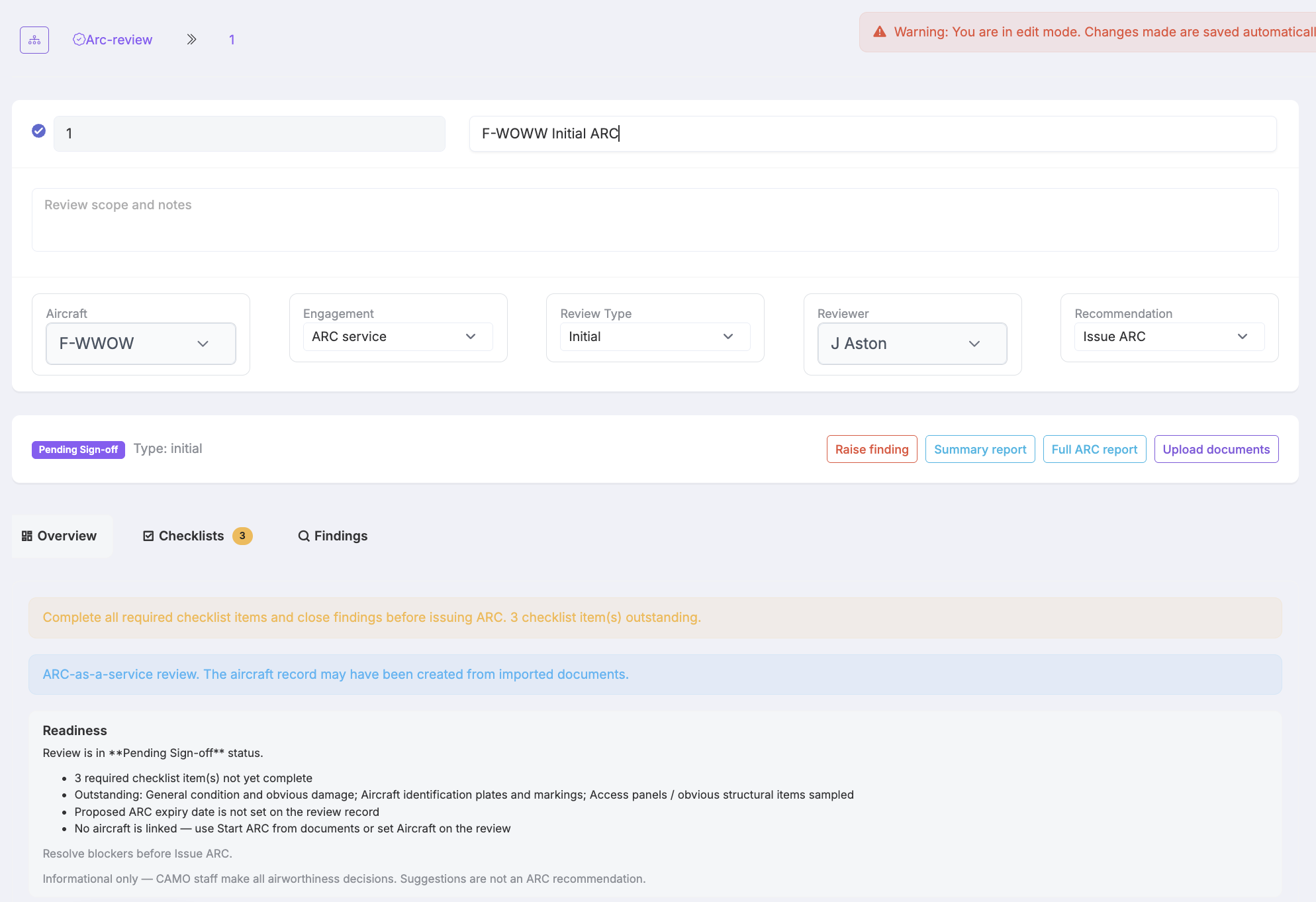1316x902 pixels.
Task: Switch to the Overview tab
Action: point(62,536)
